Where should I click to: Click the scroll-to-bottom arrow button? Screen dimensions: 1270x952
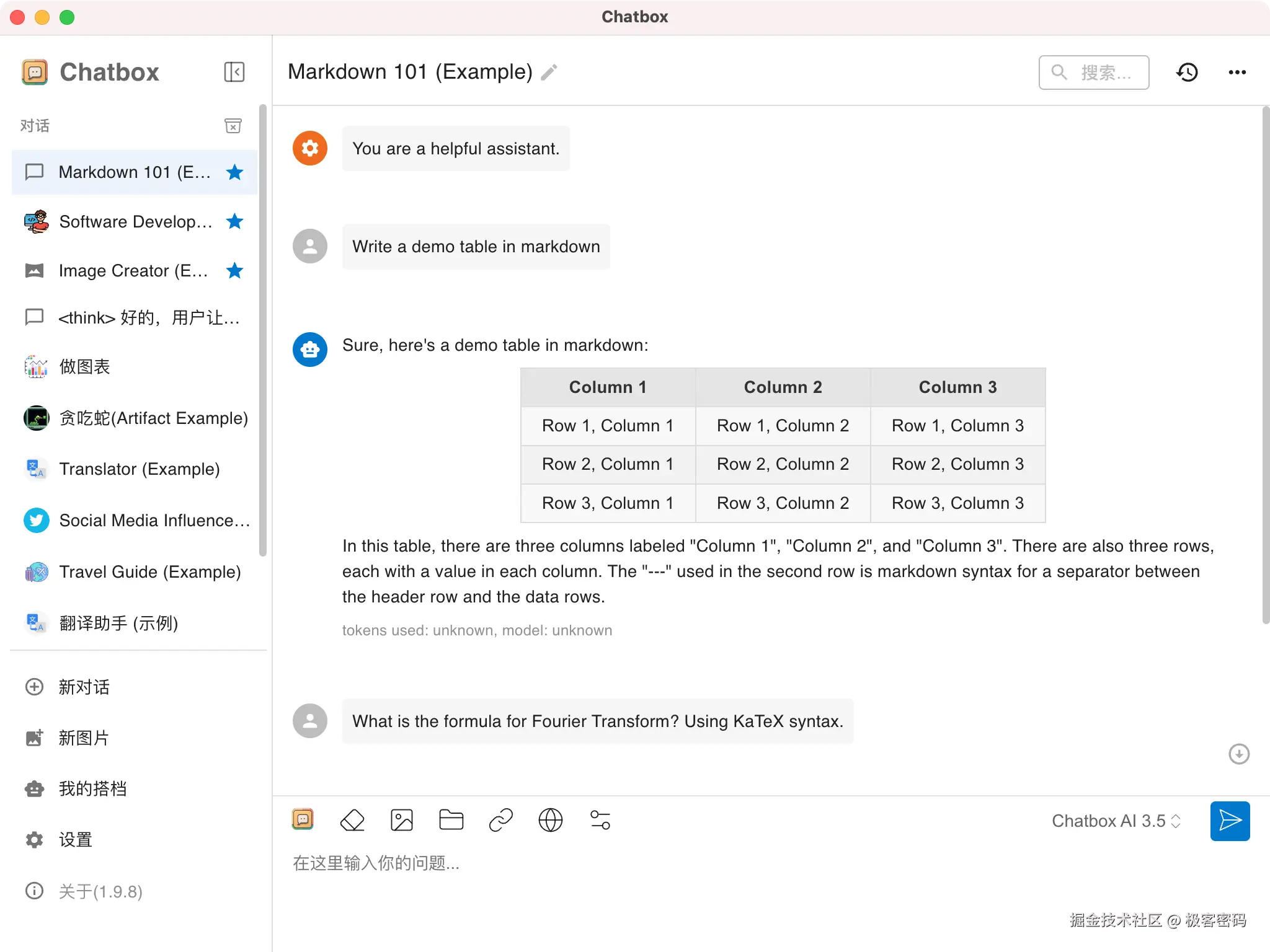click(x=1238, y=754)
